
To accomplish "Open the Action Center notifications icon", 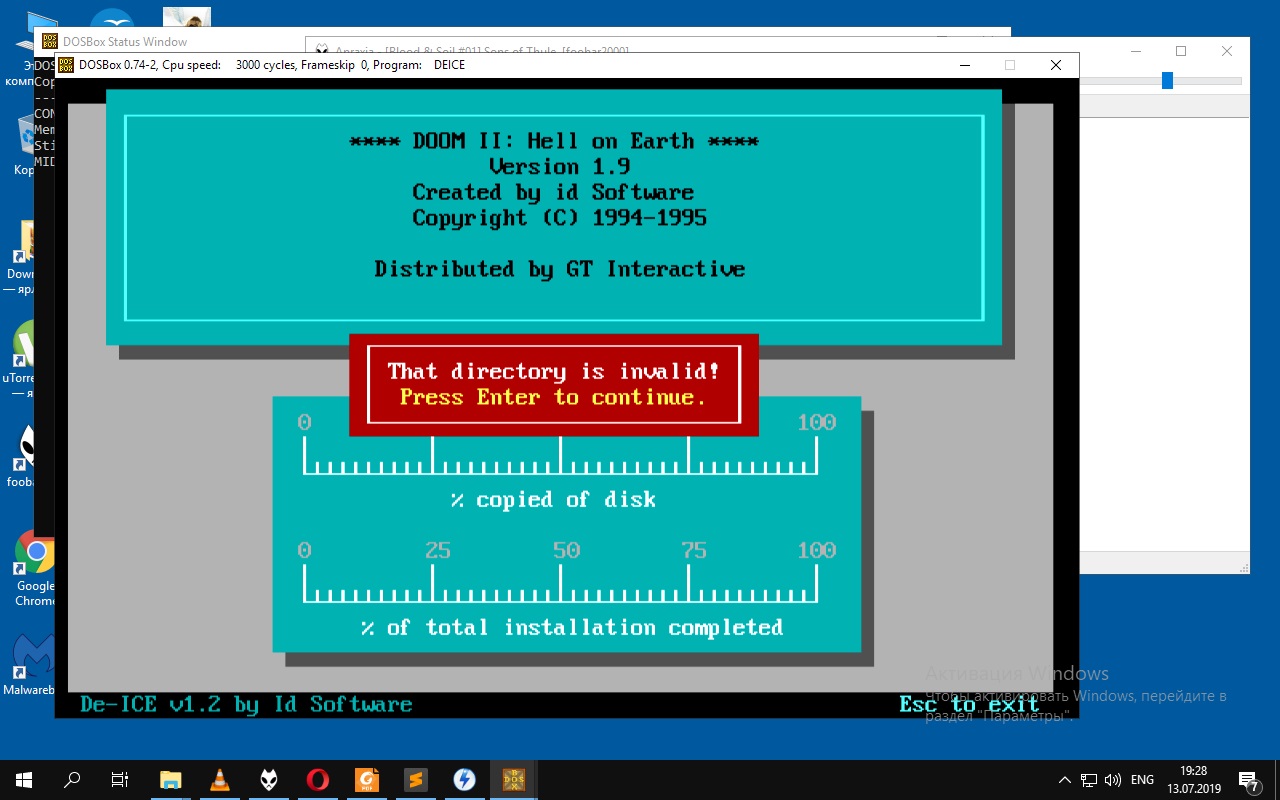I will click(x=1249, y=780).
